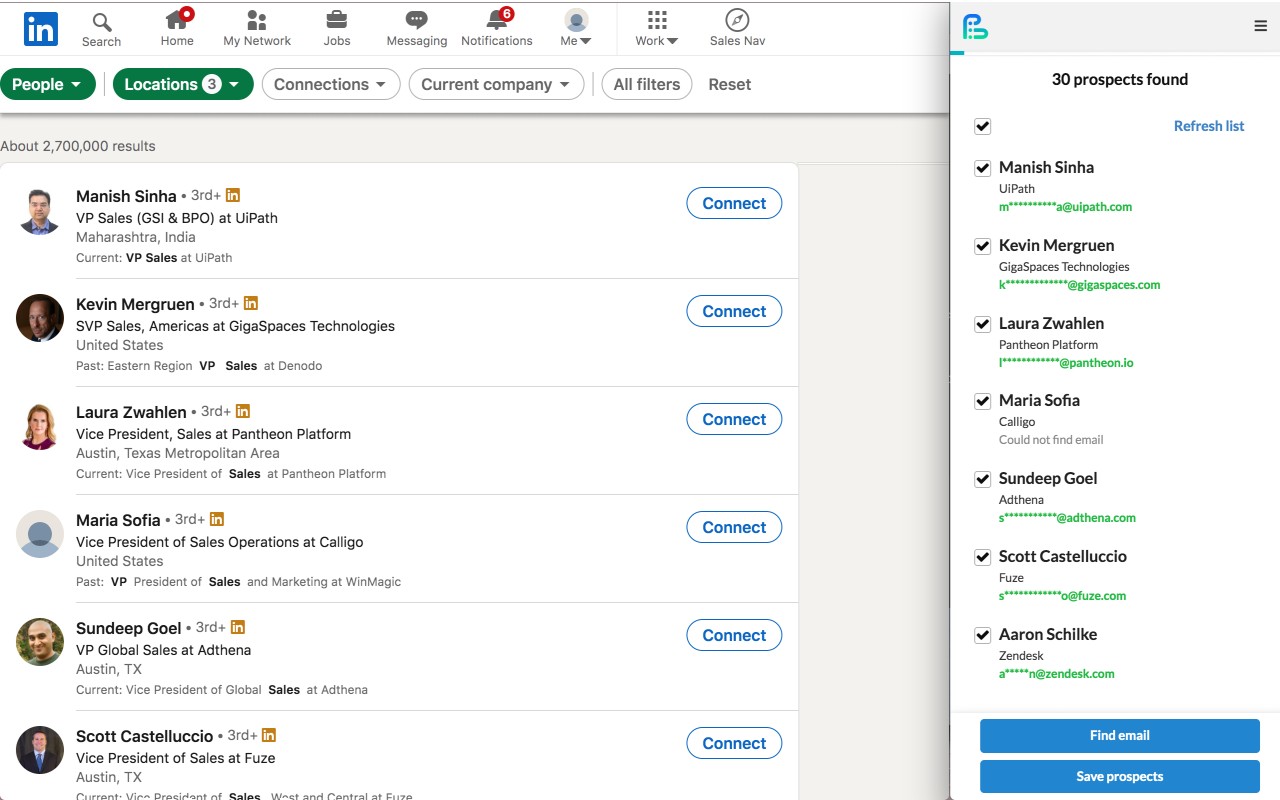Deselect the select-all prospects checkbox
Screen dimensions: 1280x800
click(x=982, y=126)
